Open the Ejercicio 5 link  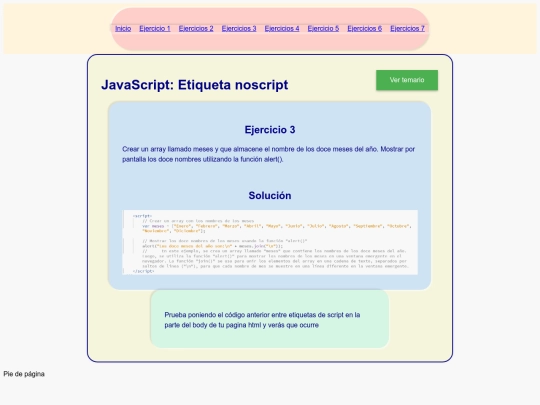click(x=323, y=29)
